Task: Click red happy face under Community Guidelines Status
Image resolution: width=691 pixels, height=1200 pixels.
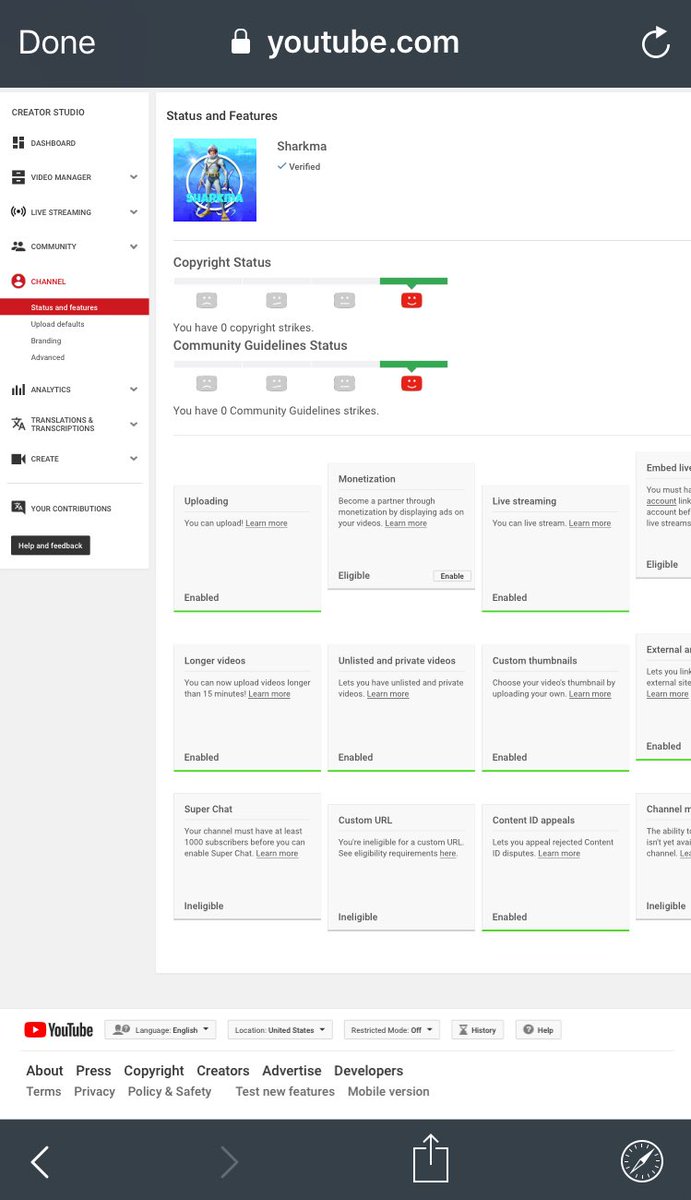Action: tap(411, 383)
